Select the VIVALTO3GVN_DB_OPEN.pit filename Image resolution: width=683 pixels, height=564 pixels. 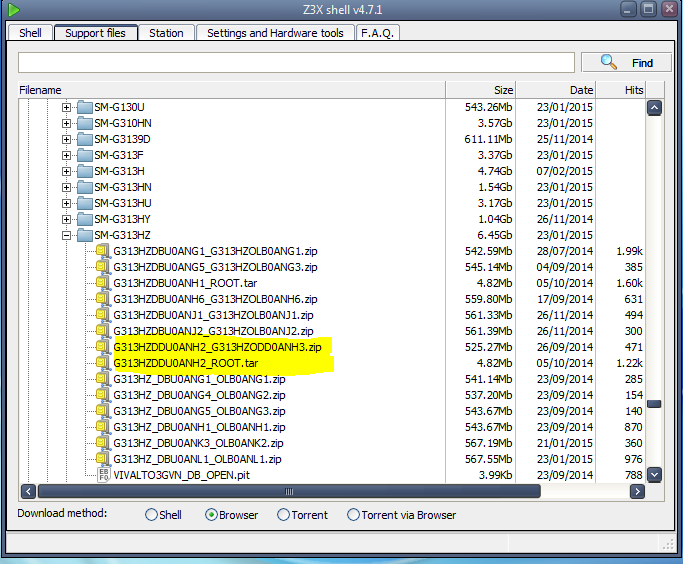click(x=182, y=475)
